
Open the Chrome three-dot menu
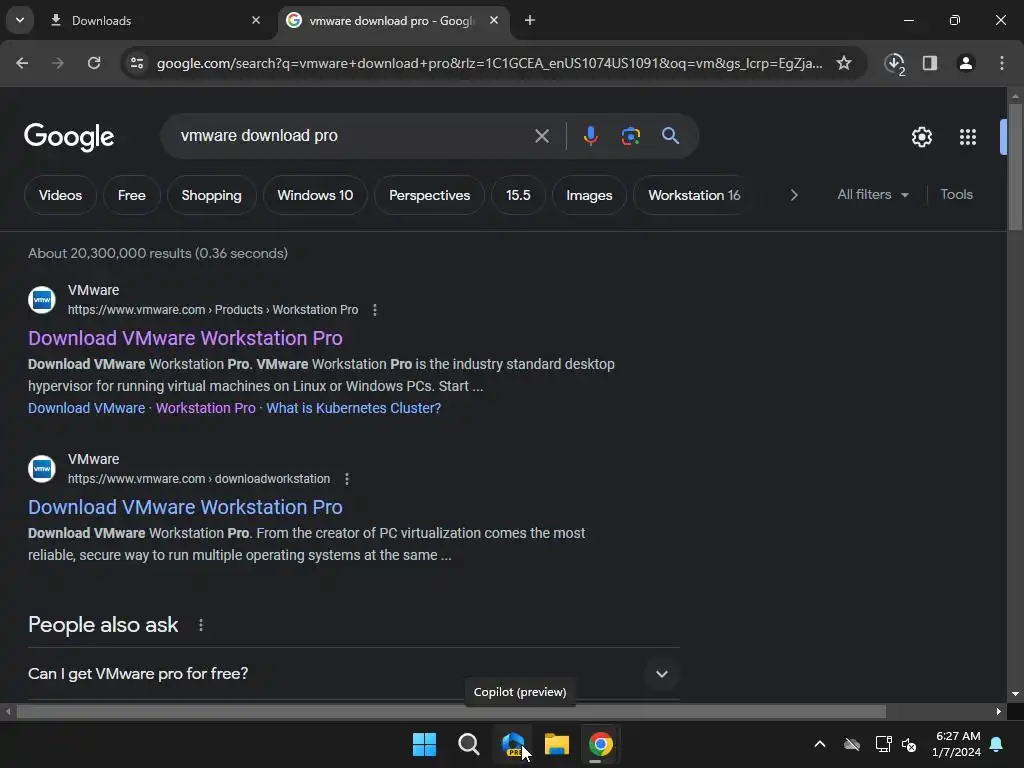[1002, 63]
